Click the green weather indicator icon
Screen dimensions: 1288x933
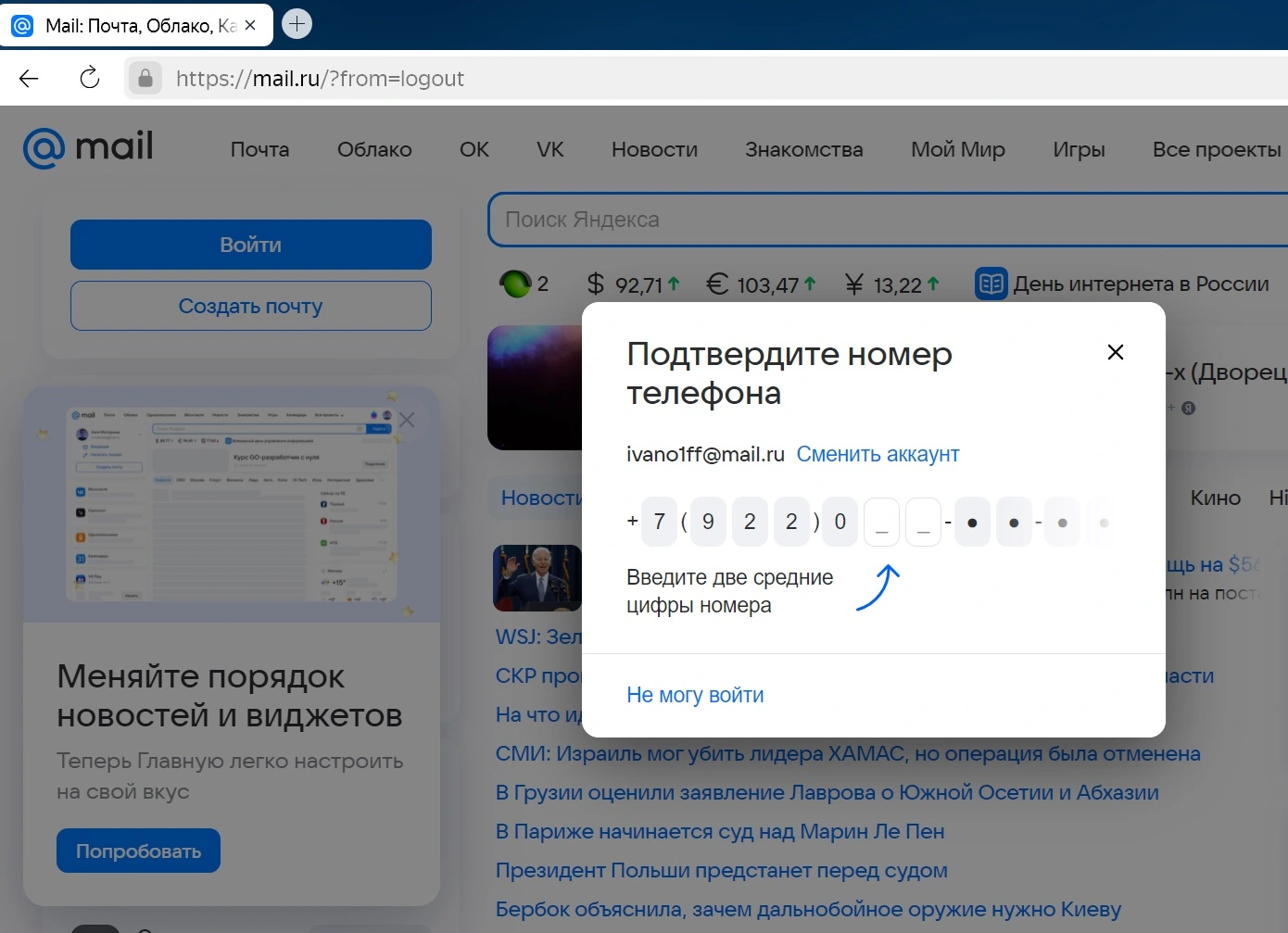514,284
